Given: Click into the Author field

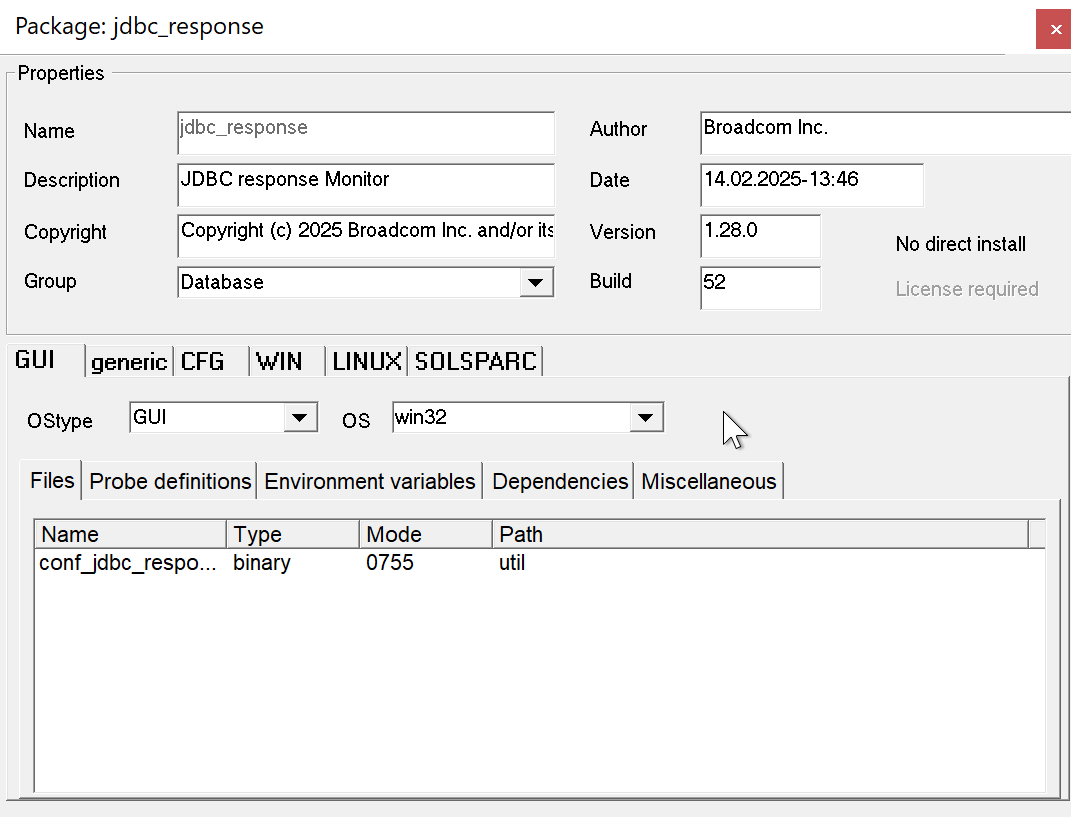Looking at the screenshot, I should [885, 132].
